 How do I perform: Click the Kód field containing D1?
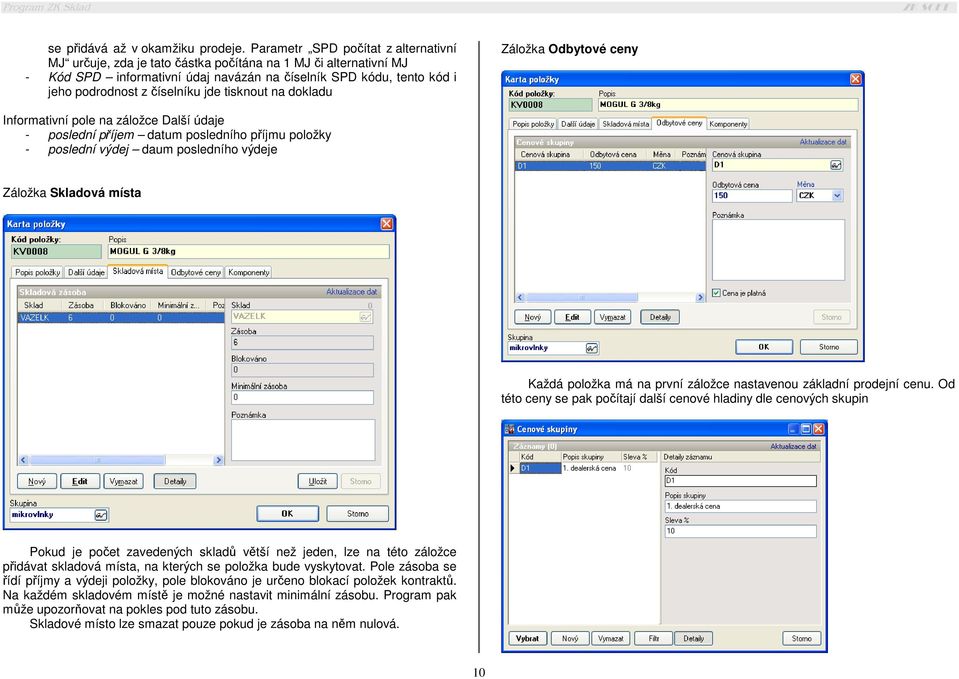click(x=741, y=481)
